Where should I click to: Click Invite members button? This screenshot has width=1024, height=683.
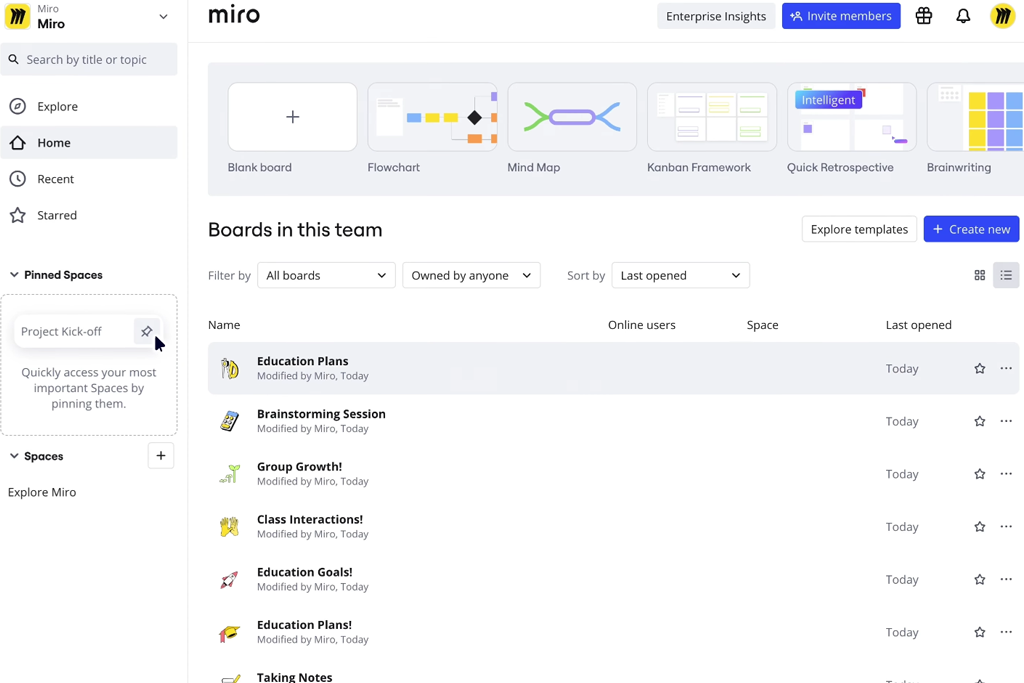point(841,16)
